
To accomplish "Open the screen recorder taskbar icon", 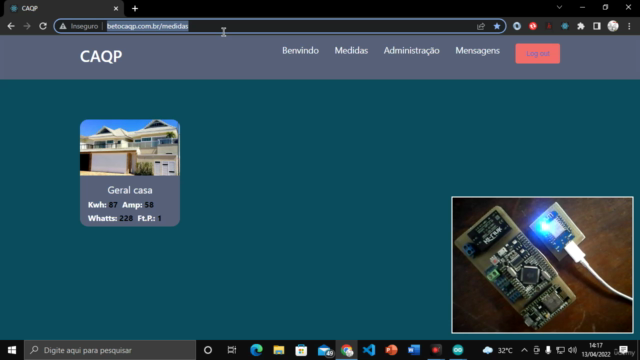I will 436,350.
